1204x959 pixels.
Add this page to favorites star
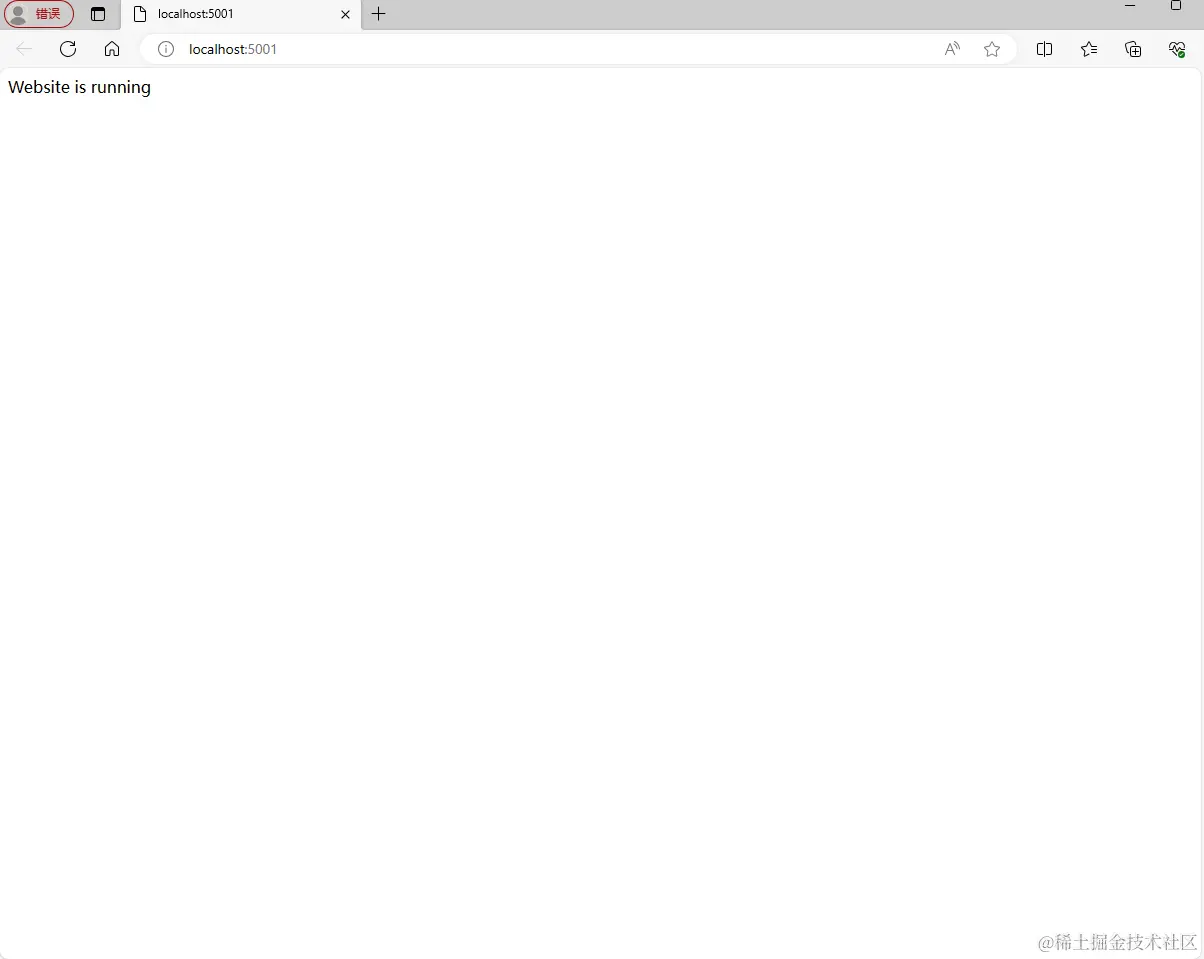[x=992, y=49]
